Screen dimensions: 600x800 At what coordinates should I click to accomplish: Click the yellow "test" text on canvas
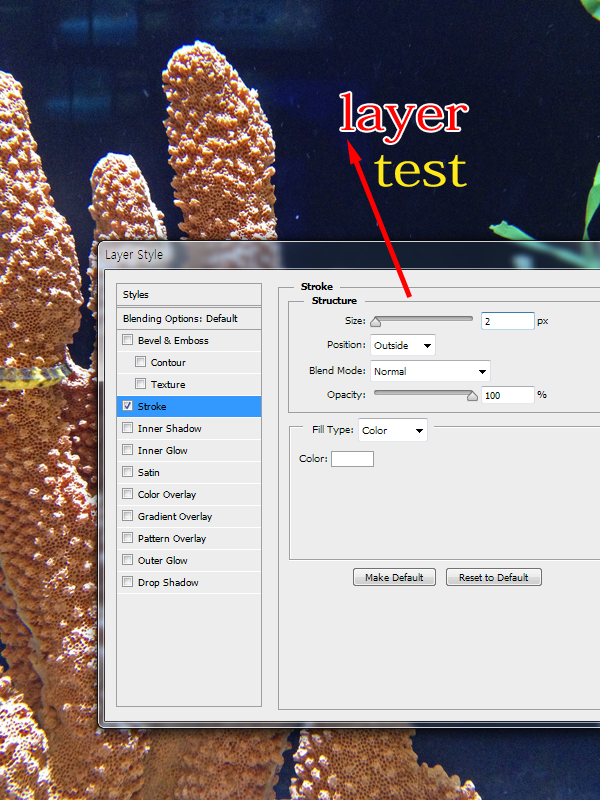click(x=420, y=170)
